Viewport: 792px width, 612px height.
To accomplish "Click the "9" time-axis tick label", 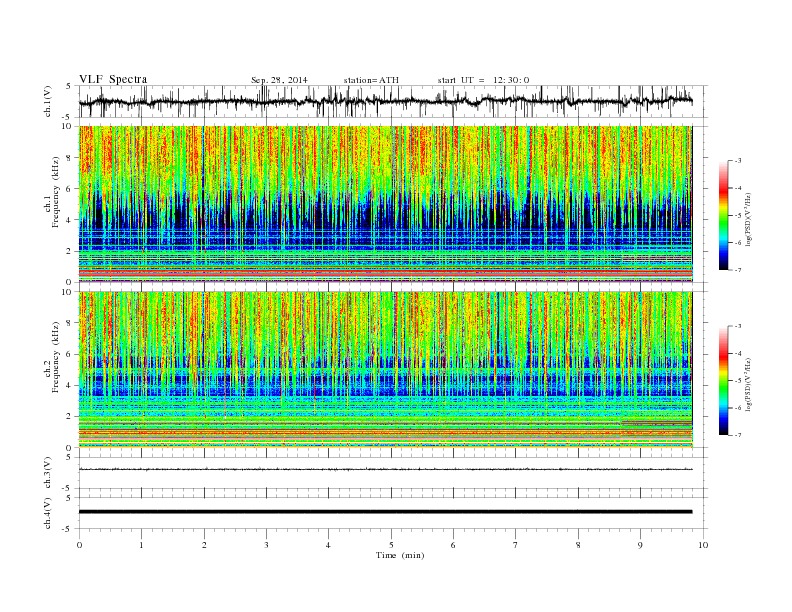I will point(640,545).
